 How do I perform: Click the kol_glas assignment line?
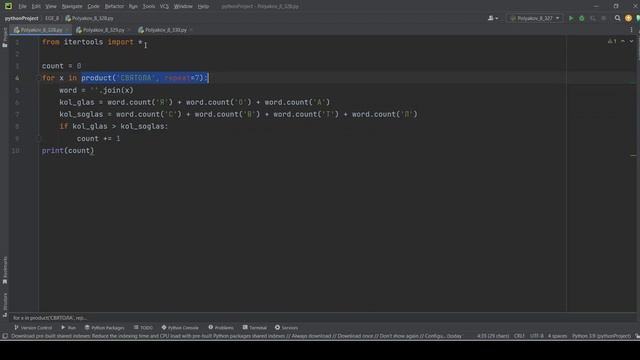(x=195, y=102)
